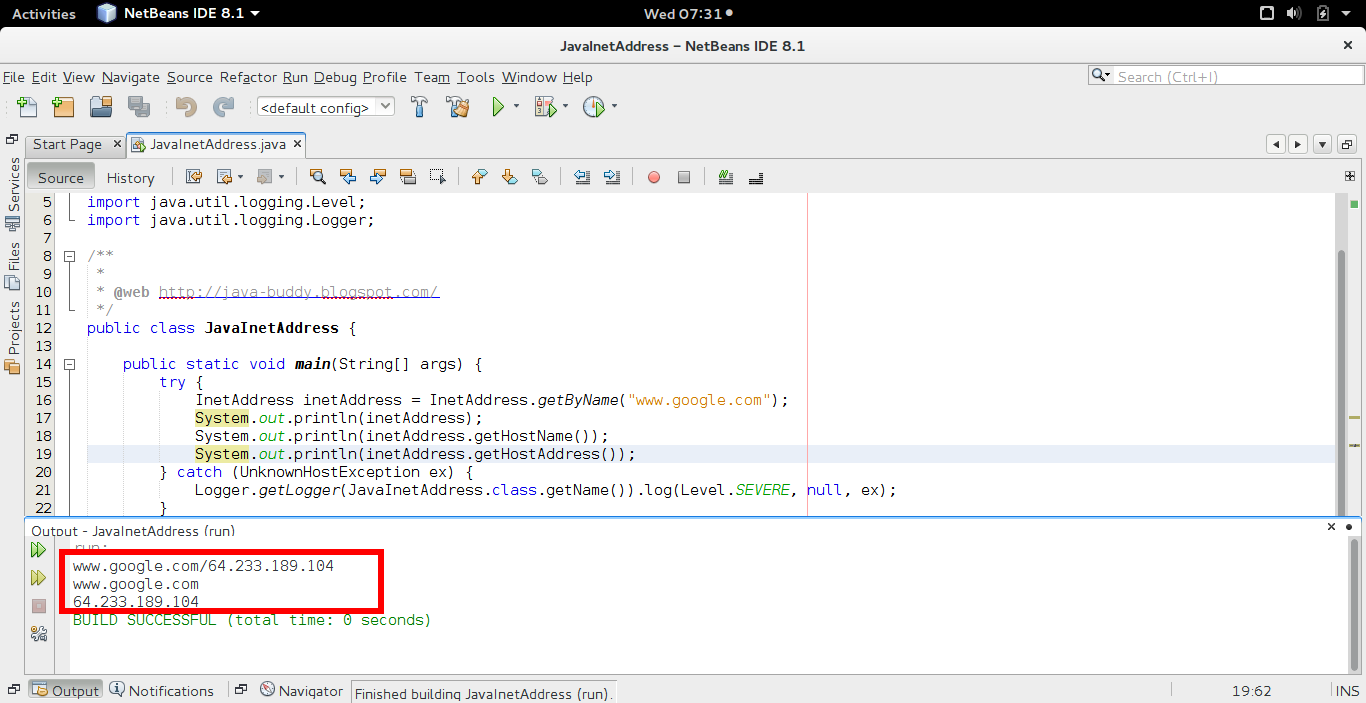The image size is (1366, 703).
Task: Open the Debug Project dropdown arrow
Action: [565, 106]
